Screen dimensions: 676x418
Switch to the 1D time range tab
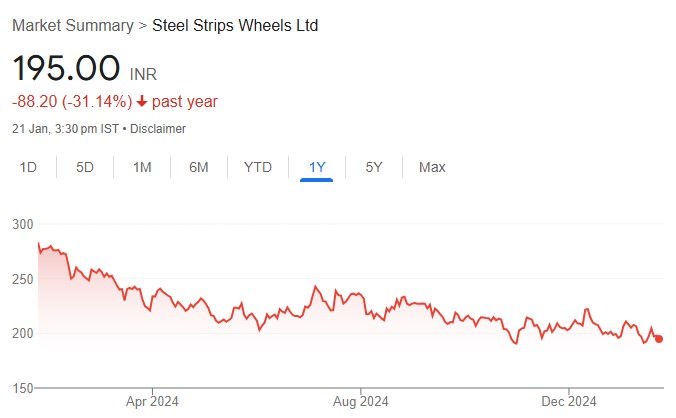(x=28, y=167)
